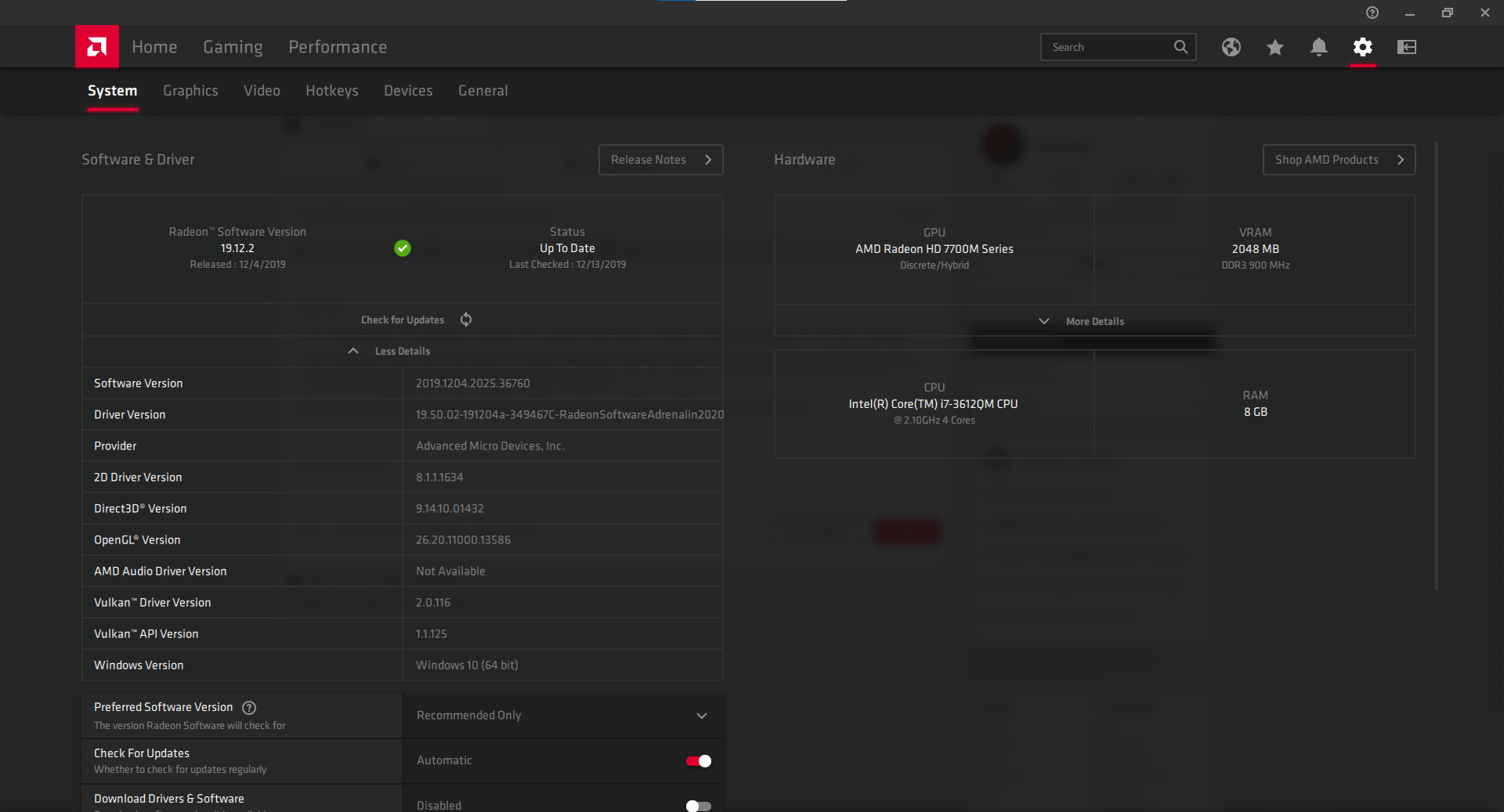
Task: Click the AMD logo icon
Action: click(97, 47)
